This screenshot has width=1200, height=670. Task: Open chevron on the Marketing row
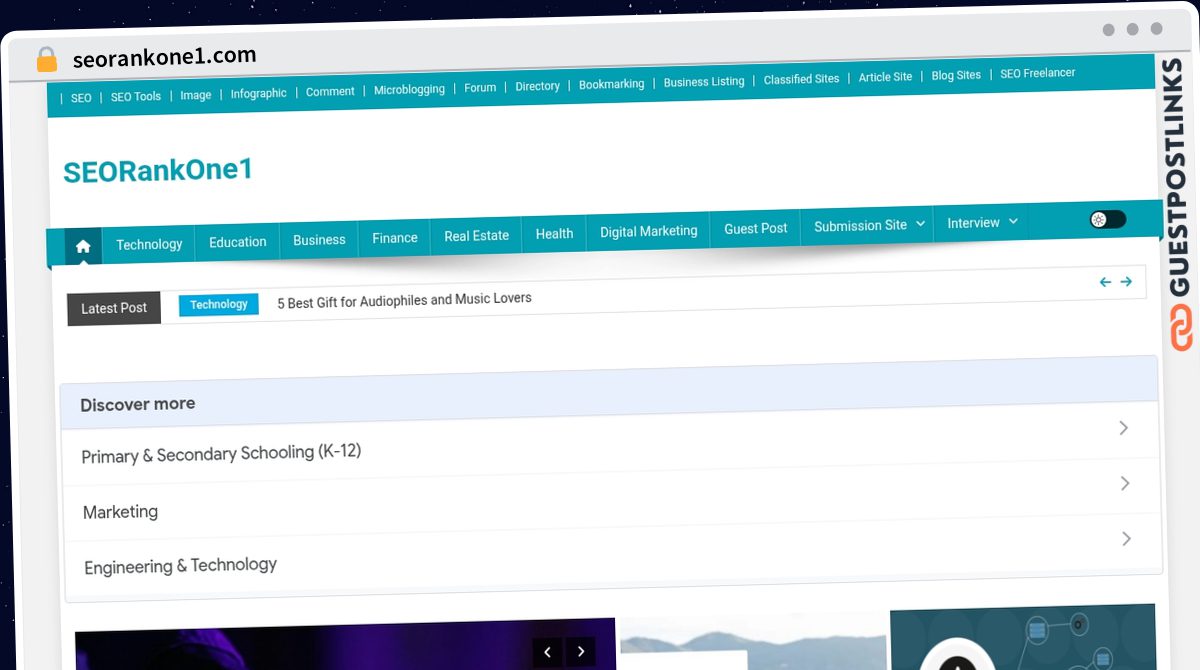click(1125, 484)
